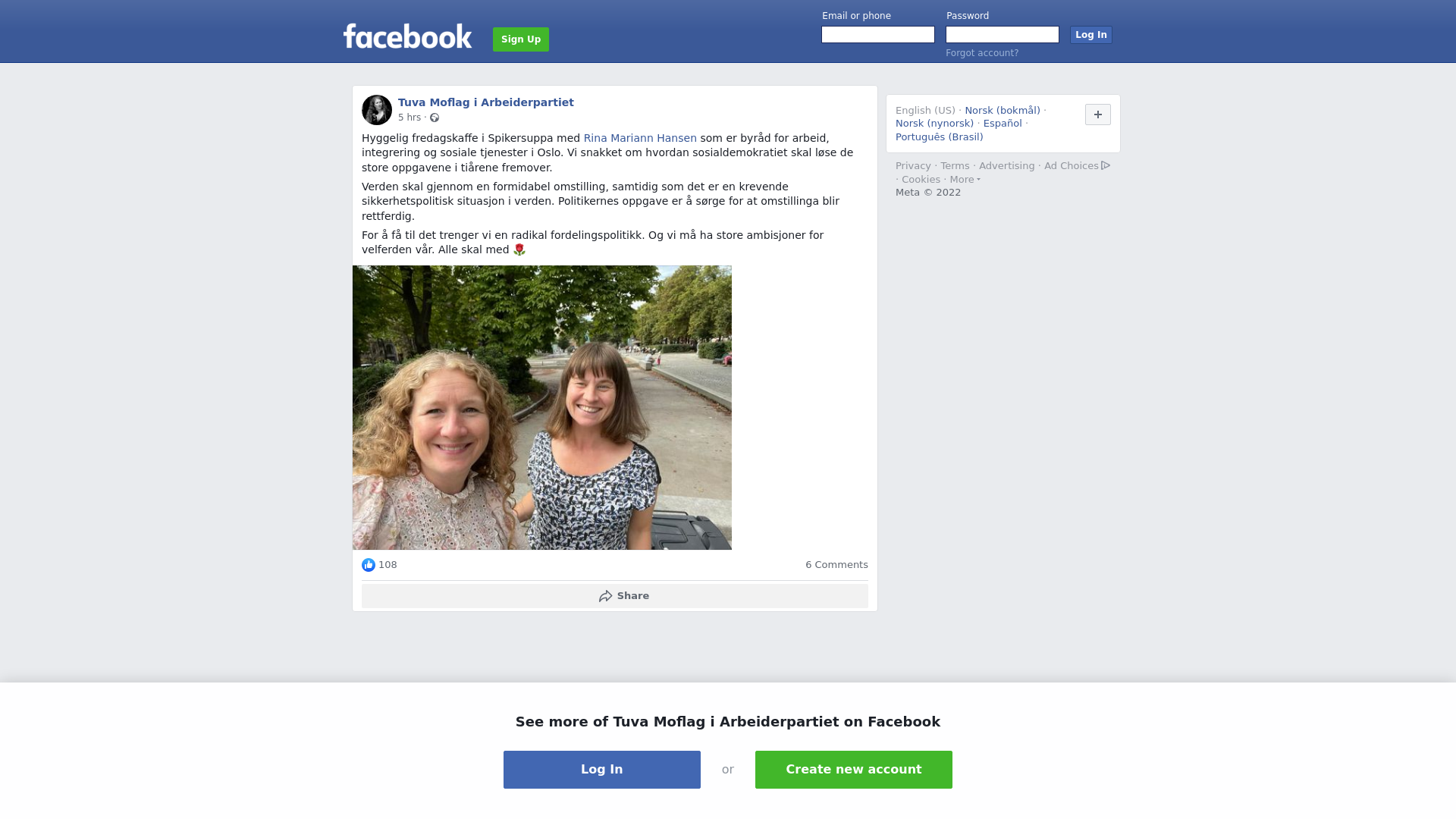Image resolution: width=1456 pixels, height=819 pixels.
Task: Click the header Log In button
Action: (x=1091, y=35)
